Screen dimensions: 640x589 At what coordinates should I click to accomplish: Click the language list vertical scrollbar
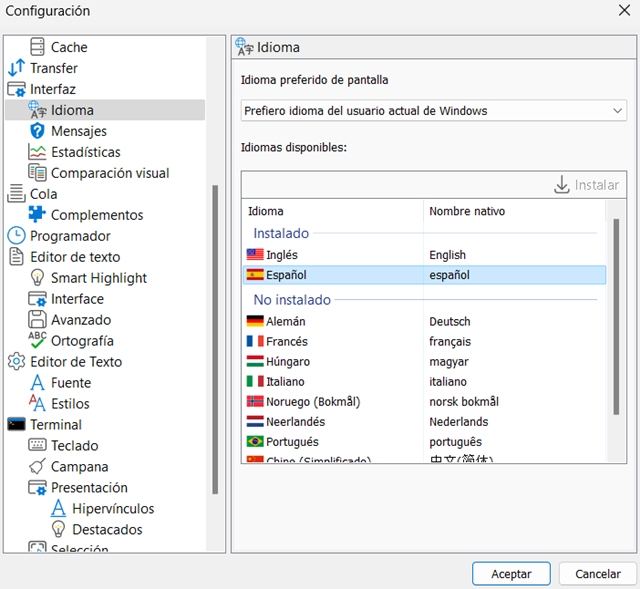(x=616, y=317)
